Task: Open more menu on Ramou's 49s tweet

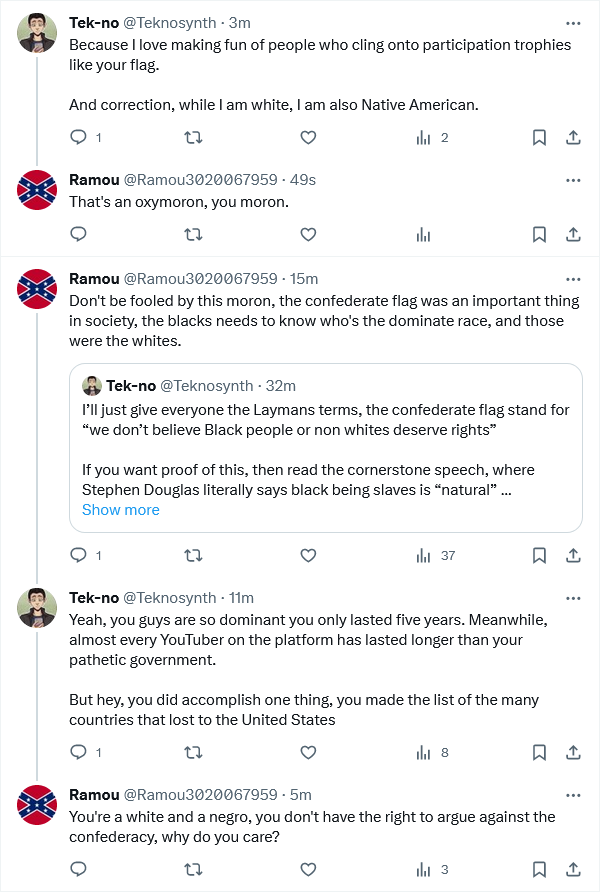Action: (573, 180)
